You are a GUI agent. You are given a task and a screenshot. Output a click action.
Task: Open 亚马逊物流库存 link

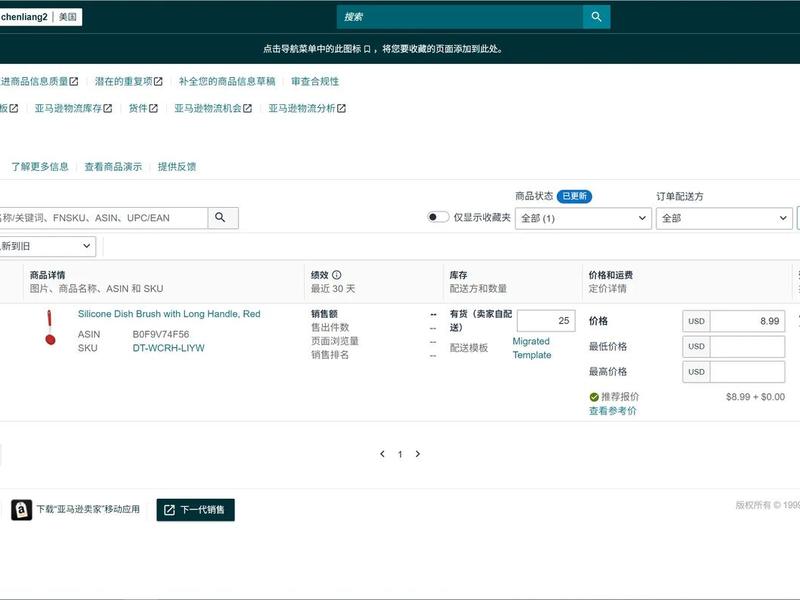click(x=73, y=108)
